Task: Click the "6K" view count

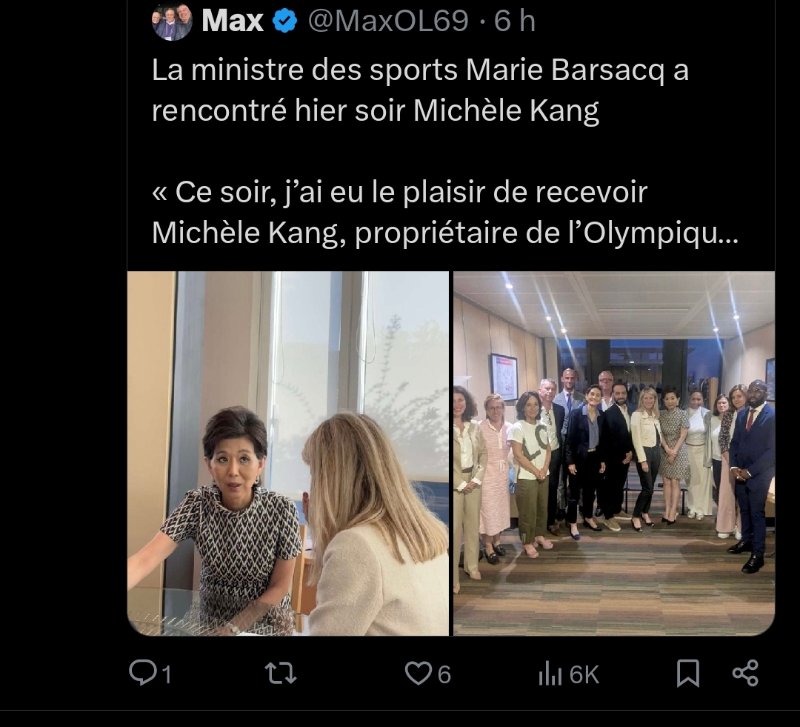Action: (x=584, y=675)
